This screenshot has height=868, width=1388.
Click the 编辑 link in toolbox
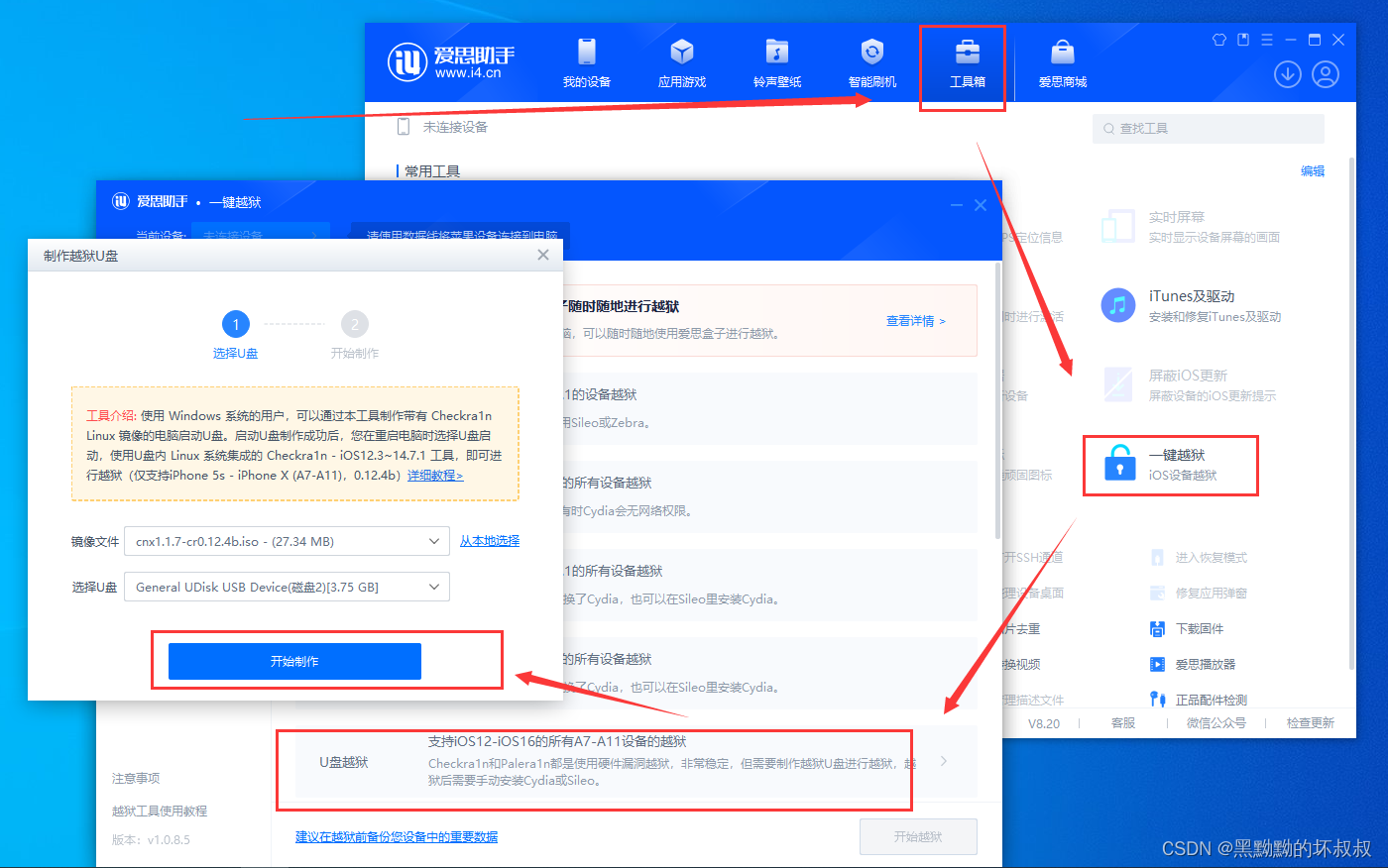(x=1313, y=171)
